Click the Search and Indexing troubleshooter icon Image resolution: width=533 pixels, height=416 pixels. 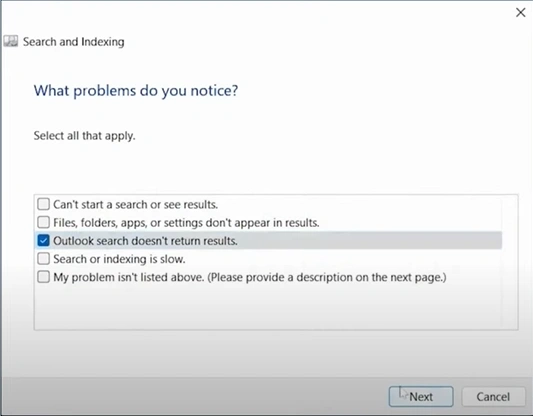coord(11,41)
